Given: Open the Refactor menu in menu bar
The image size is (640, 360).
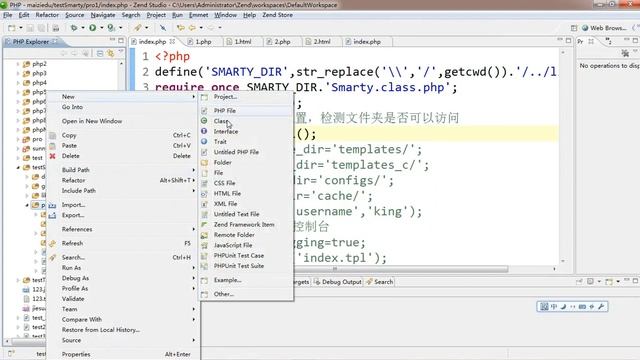Looking at the screenshot, I should (47, 15).
